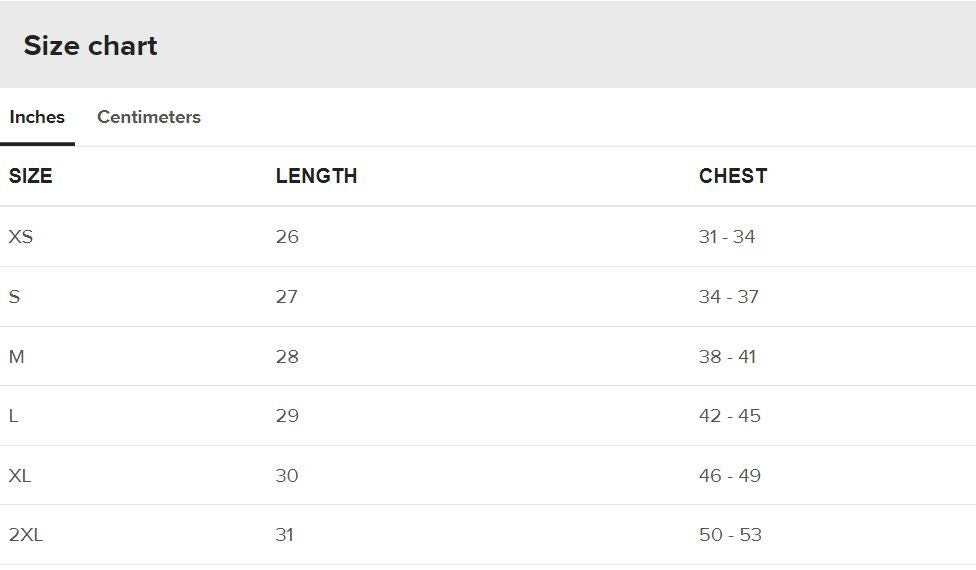This screenshot has height=570, width=976.
Task: Select the L size row label
Action: [x=13, y=416]
